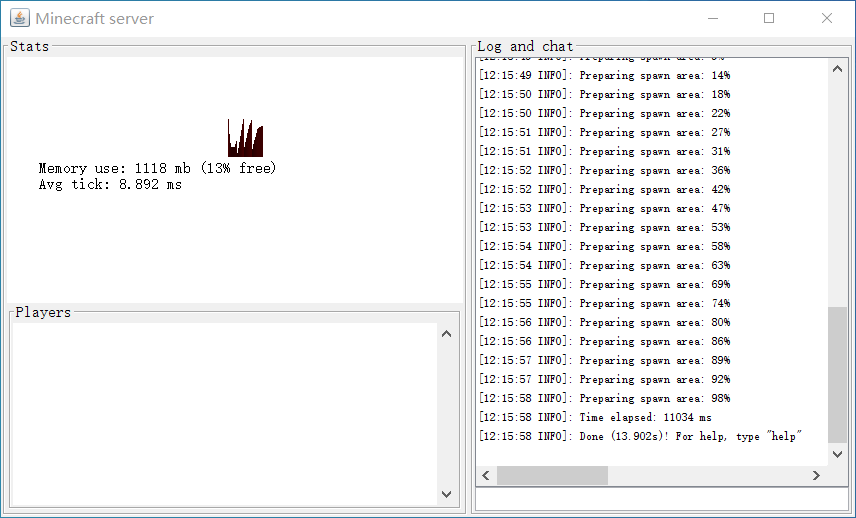Click log line "Preparing spawn area: 80%"
The image size is (856, 518).
pyautogui.click(x=604, y=322)
